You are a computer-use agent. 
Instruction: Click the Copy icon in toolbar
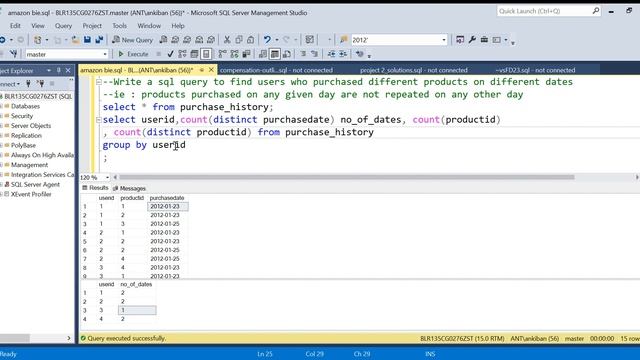(239, 40)
